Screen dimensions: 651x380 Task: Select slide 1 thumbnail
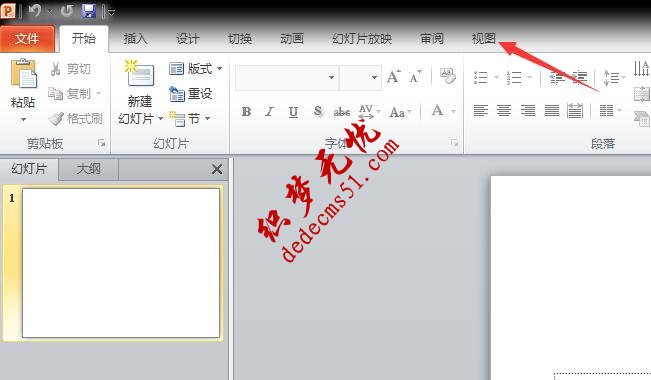tap(121, 263)
